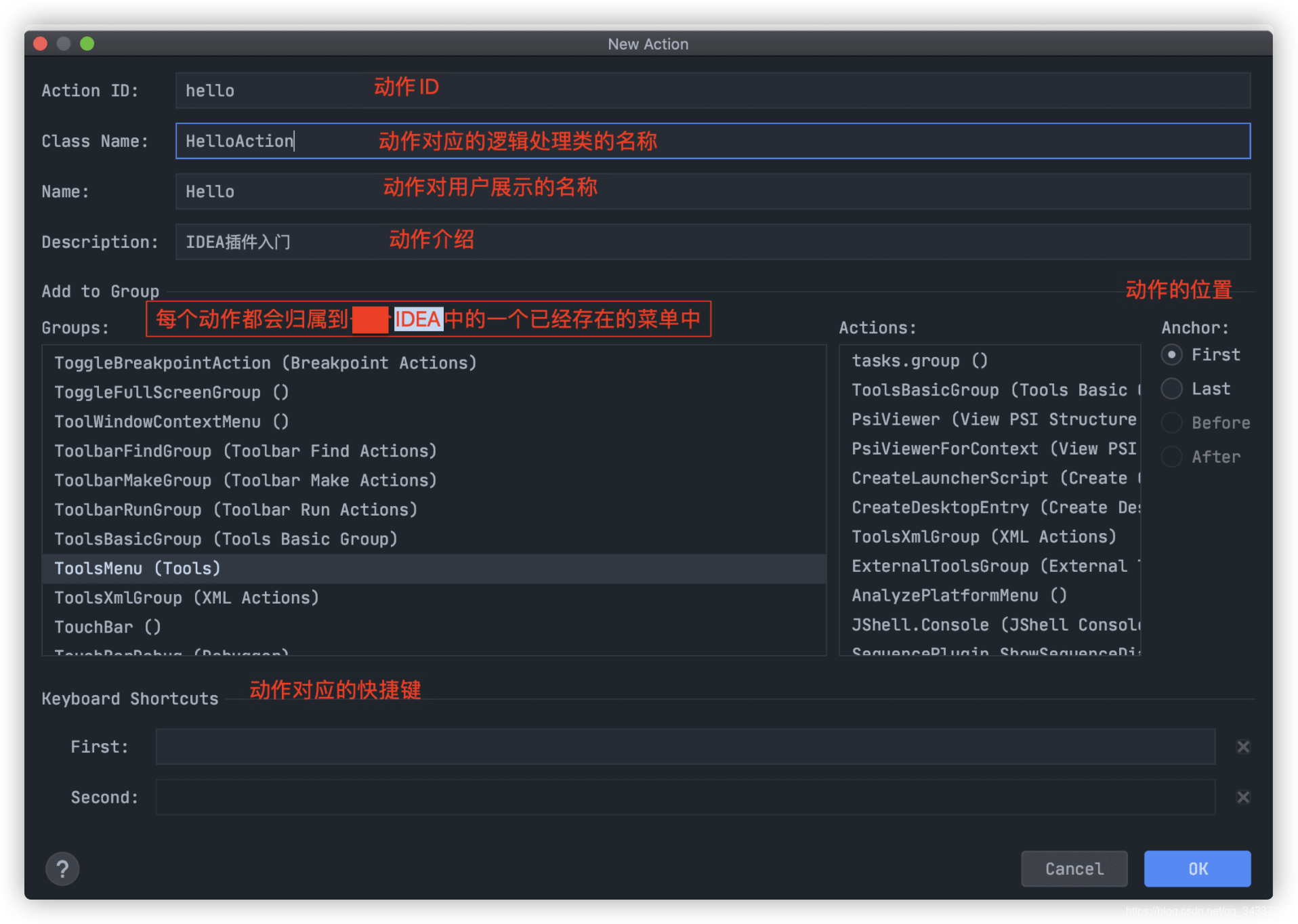Confirm the dialog with OK
The height and width of the screenshot is (924, 1298).
1197,868
